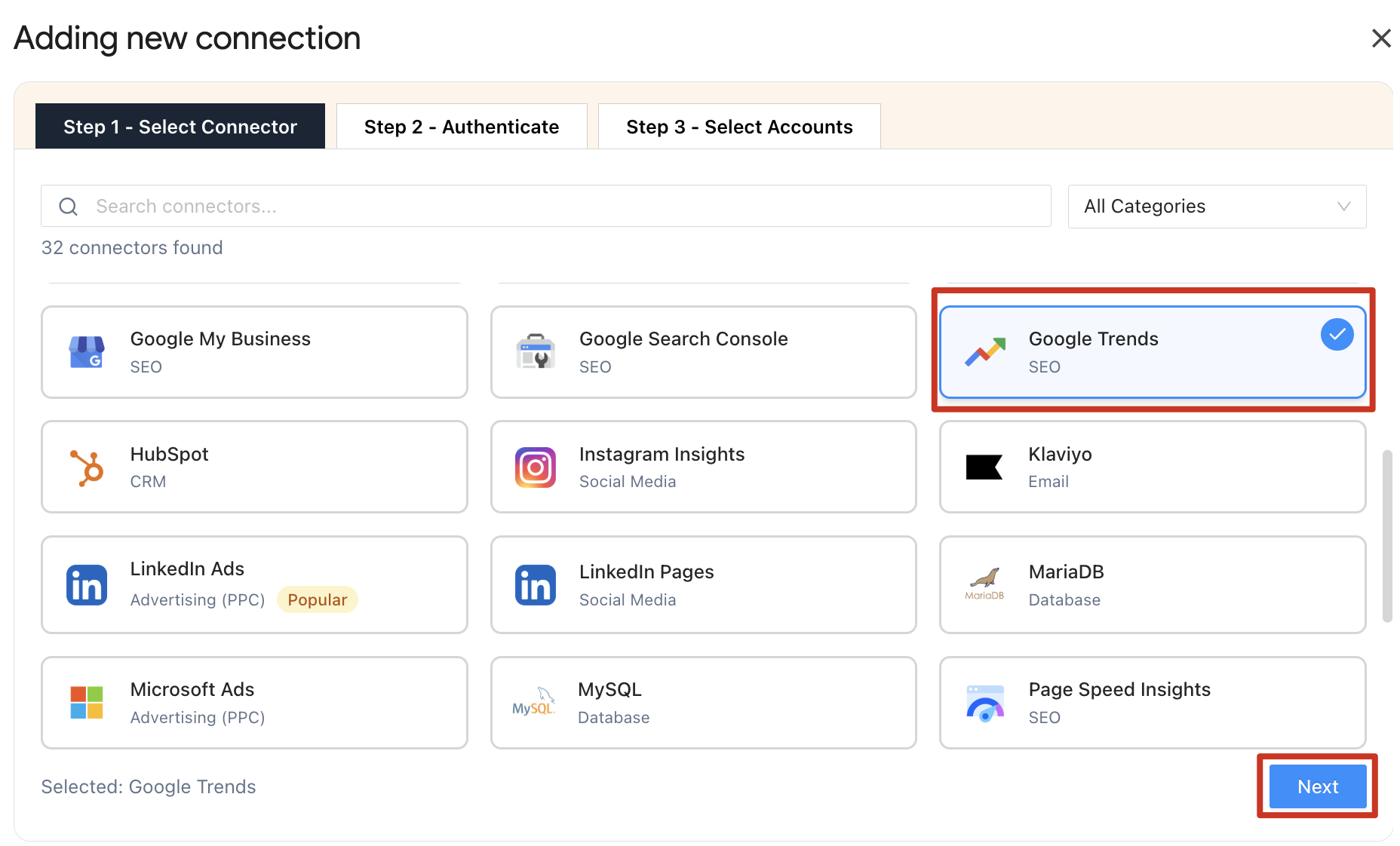Expand categories list via chevron arrow
1400x846 pixels.
(1343, 207)
